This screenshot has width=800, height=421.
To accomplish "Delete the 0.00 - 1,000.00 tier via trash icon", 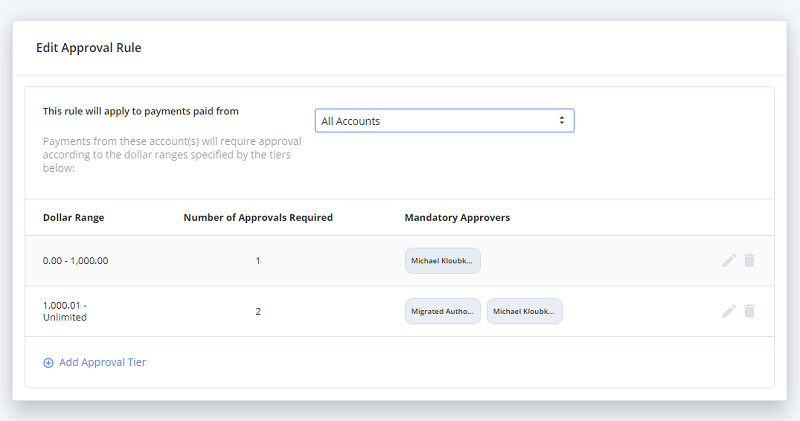I will pyautogui.click(x=749, y=260).
